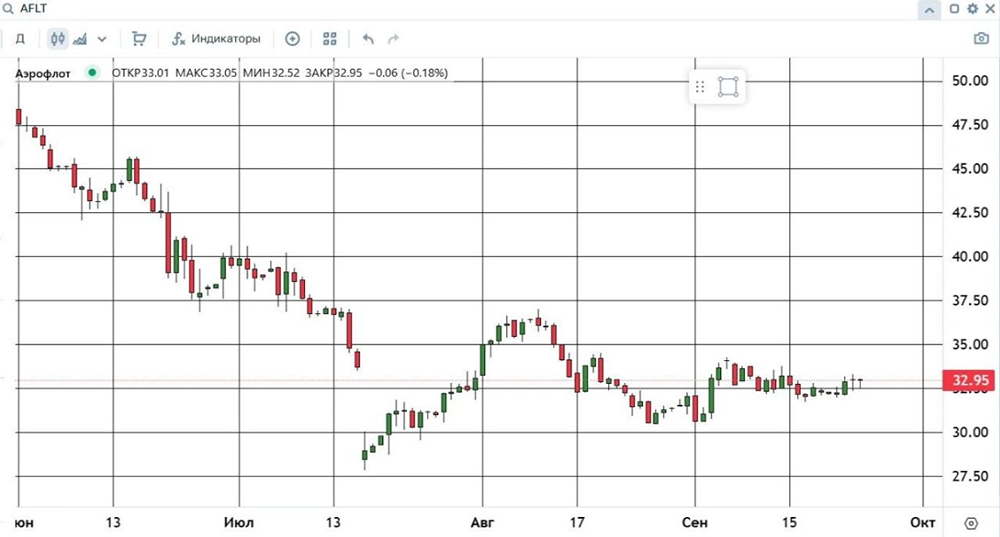Click the 17 date axis label
1000x537 pixels.
click(577, 523)
